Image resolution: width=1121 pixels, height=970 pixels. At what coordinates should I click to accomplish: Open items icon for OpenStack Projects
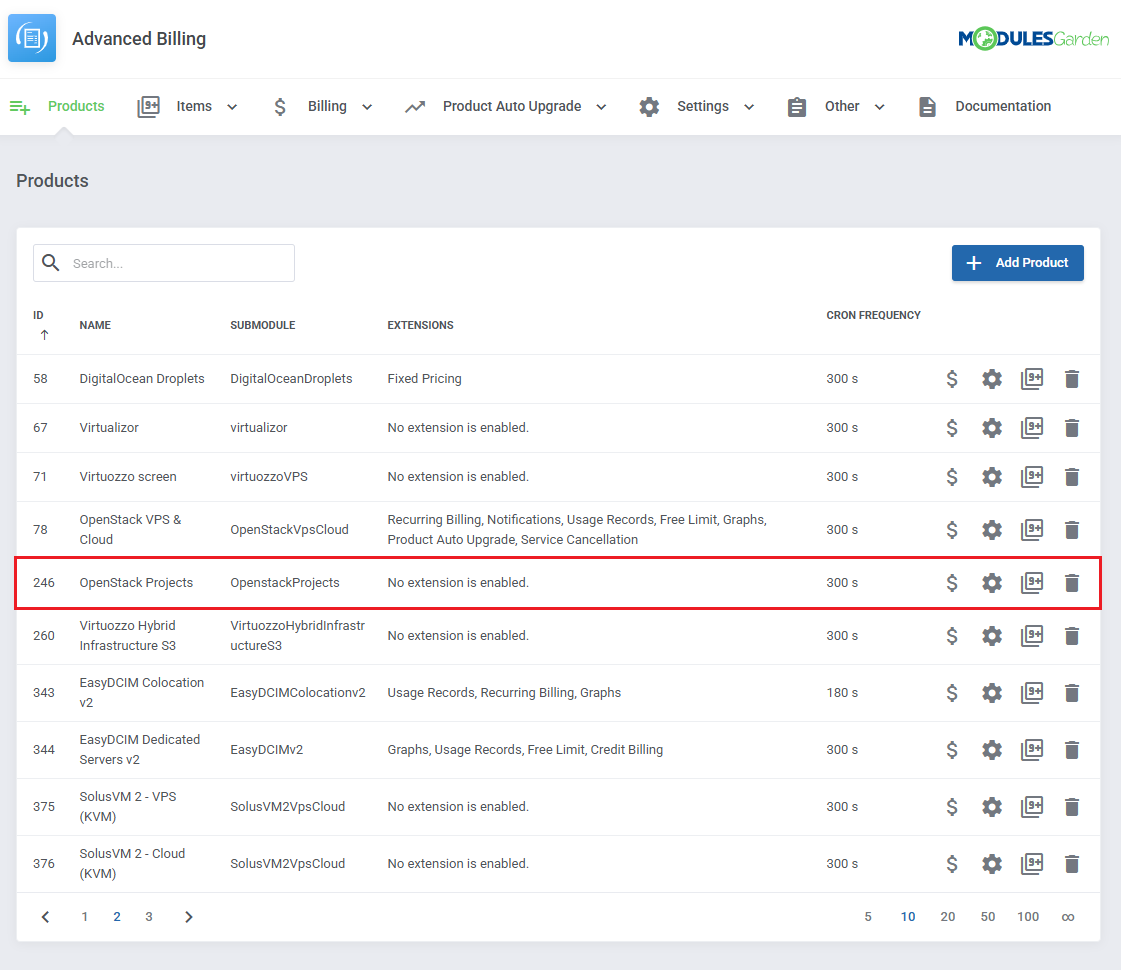tap(1032, 583)
